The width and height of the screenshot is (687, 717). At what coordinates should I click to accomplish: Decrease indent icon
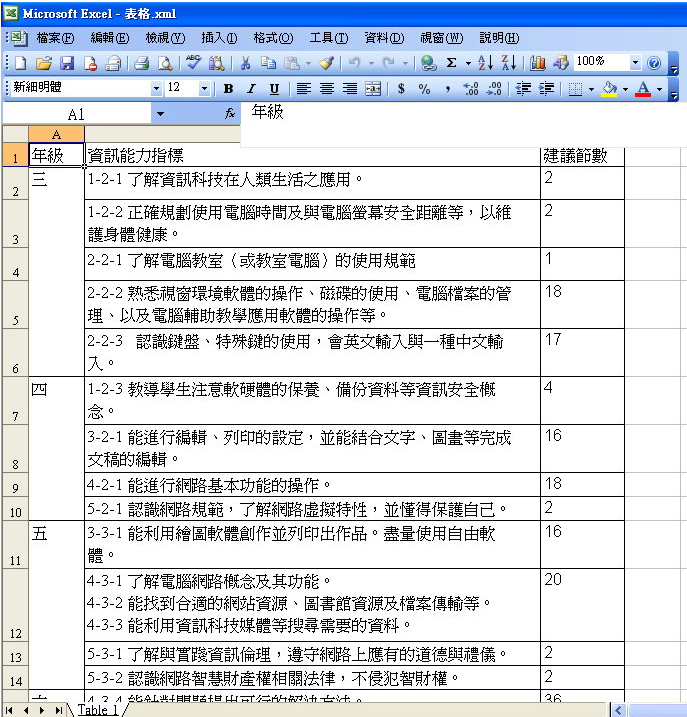point(523,88)
